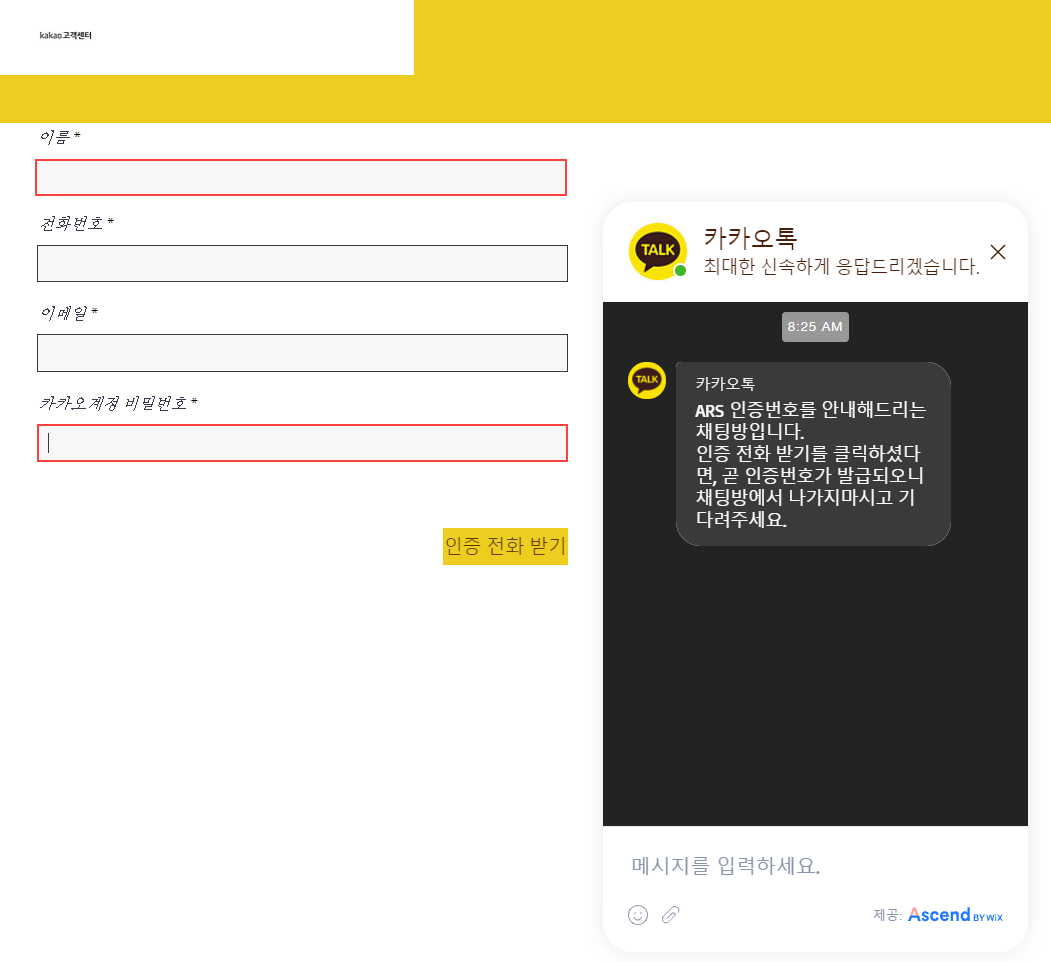Image resolution: width=1051 pixels, height=962 pixels.
Task: Click the 카카오계정 비밀번호 password field
Action: pyautogui.click(x=302, y=443)
